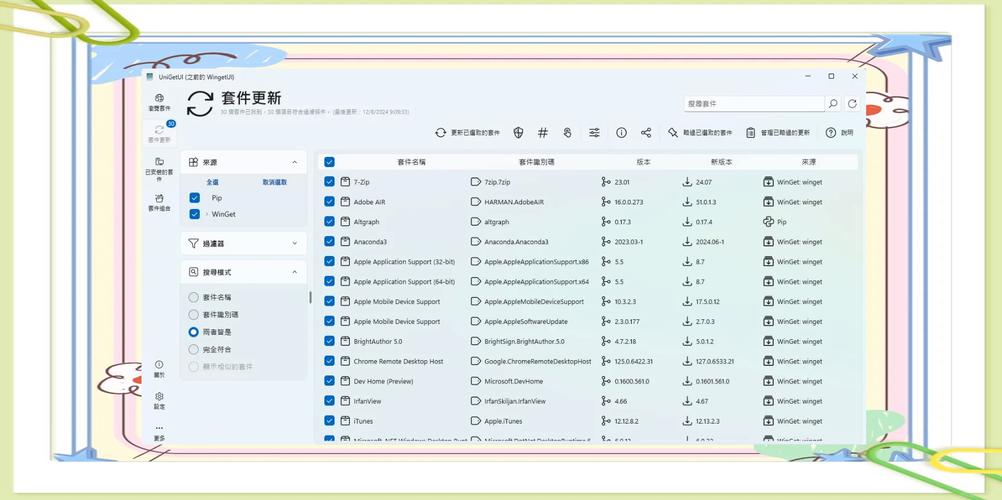This screenshot has height=500, width=1002.
Task: Click the 搜尋套件 search field
Action: click(753, 104)
